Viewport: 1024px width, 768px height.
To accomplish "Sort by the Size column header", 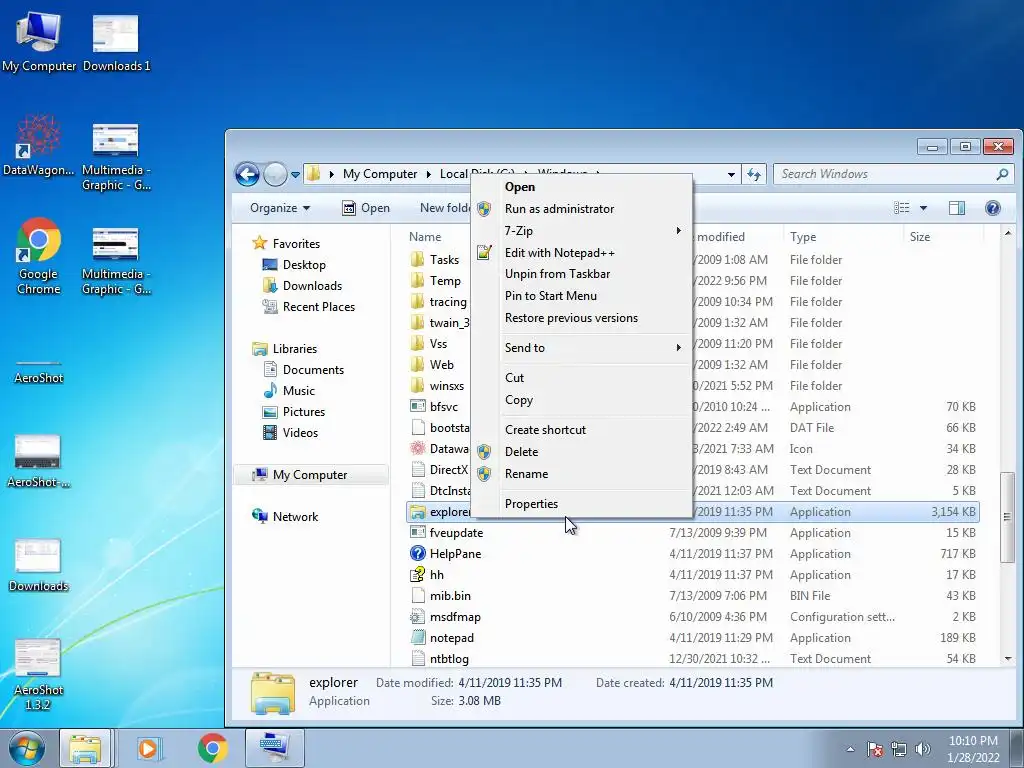I will click(x=942, y=237).
